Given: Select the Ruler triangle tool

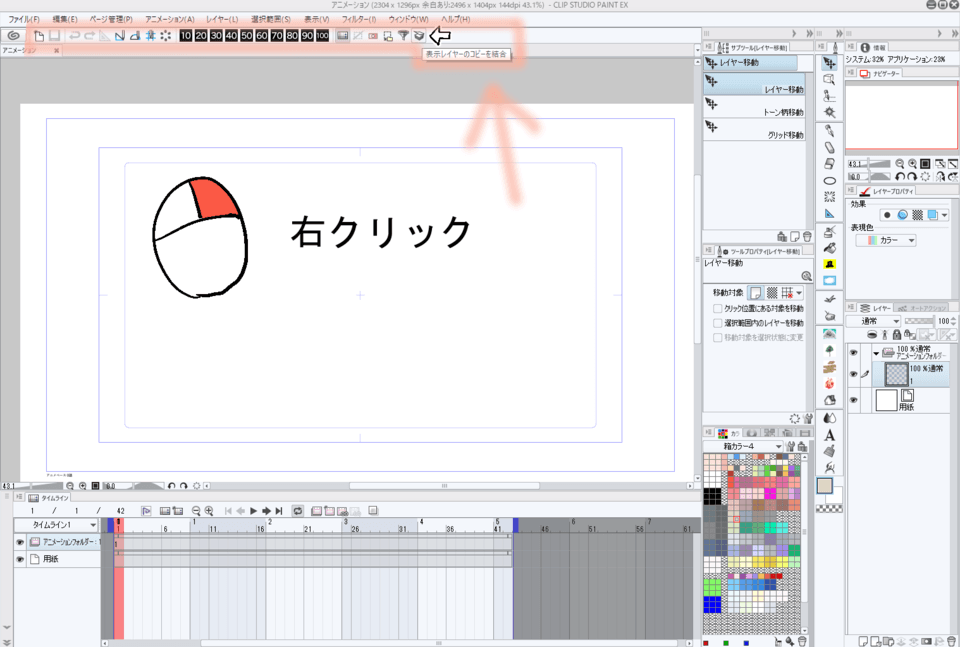Looking at the screenshot, I should (x=829, y=213).
